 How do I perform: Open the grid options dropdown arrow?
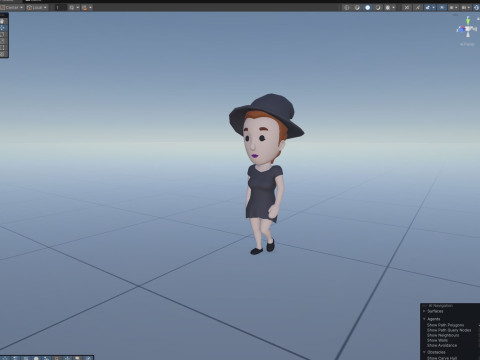pos(457,7)
